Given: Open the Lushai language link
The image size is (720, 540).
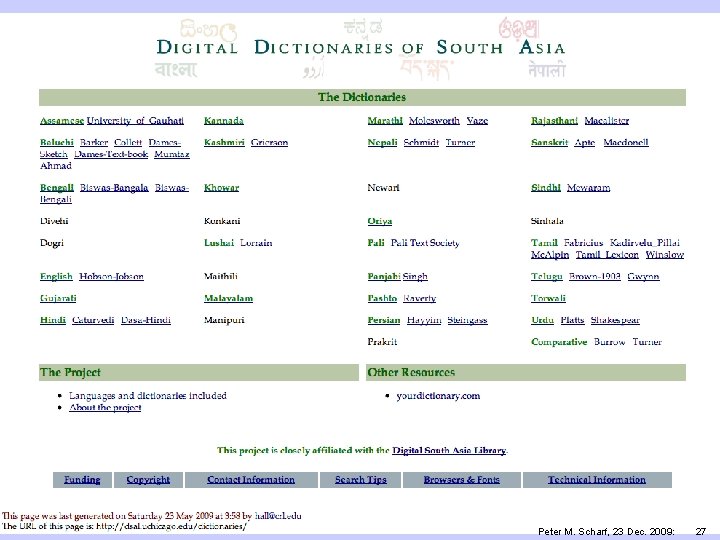Looking at the screenshot, I should tap(219, 243).
